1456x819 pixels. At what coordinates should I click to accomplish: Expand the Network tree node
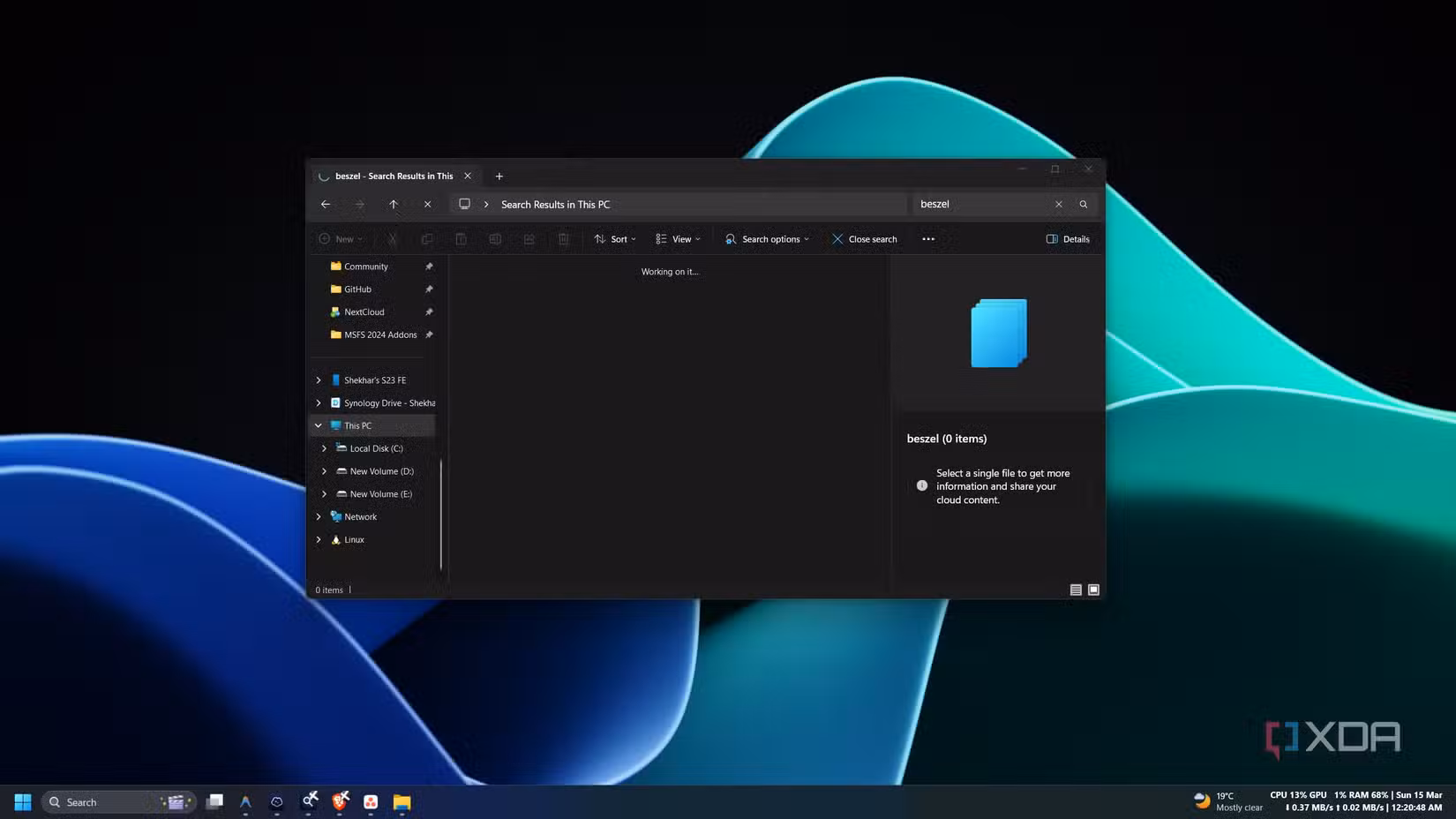[319, 516]
